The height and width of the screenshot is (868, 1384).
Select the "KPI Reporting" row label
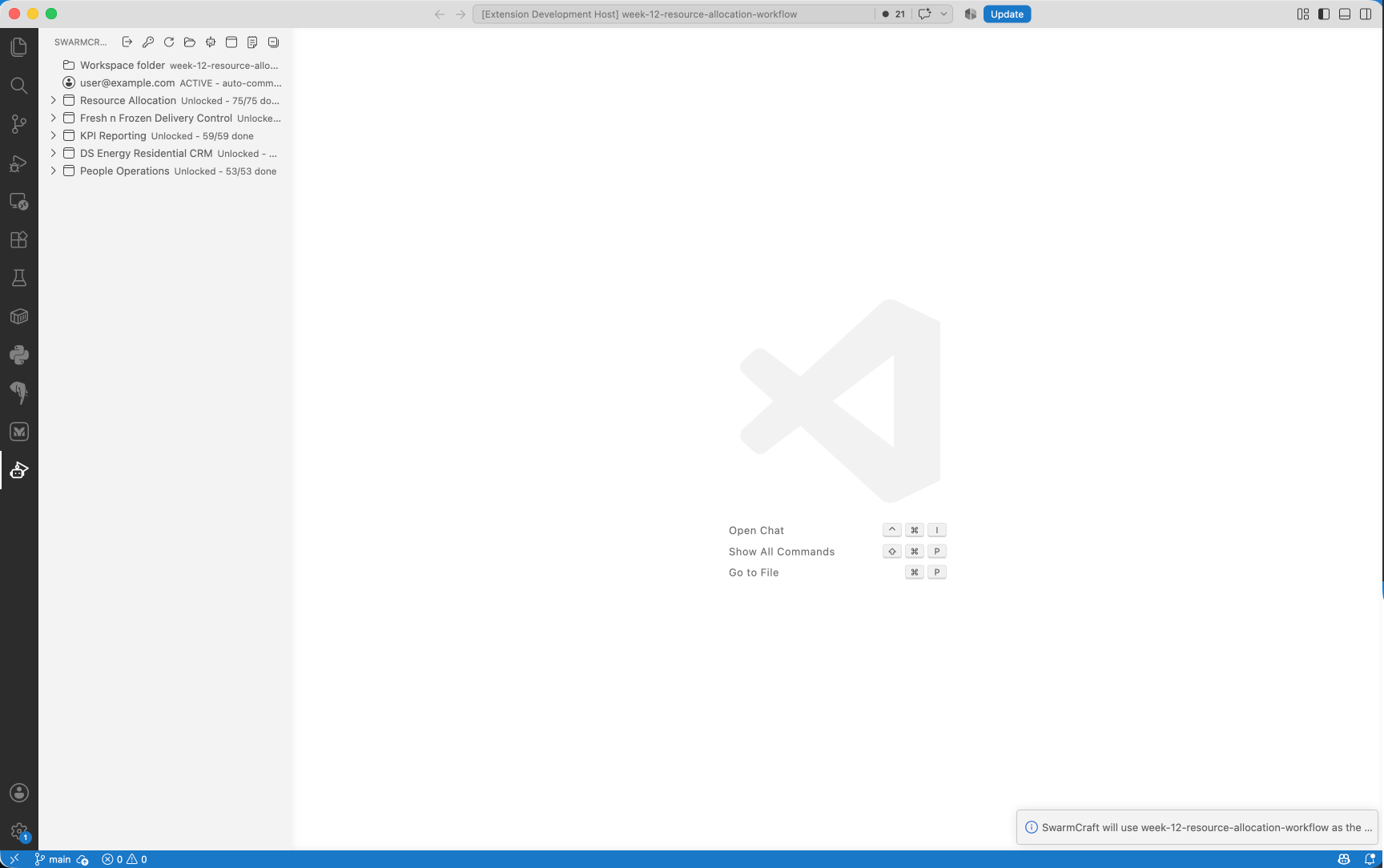click(113, 135)
